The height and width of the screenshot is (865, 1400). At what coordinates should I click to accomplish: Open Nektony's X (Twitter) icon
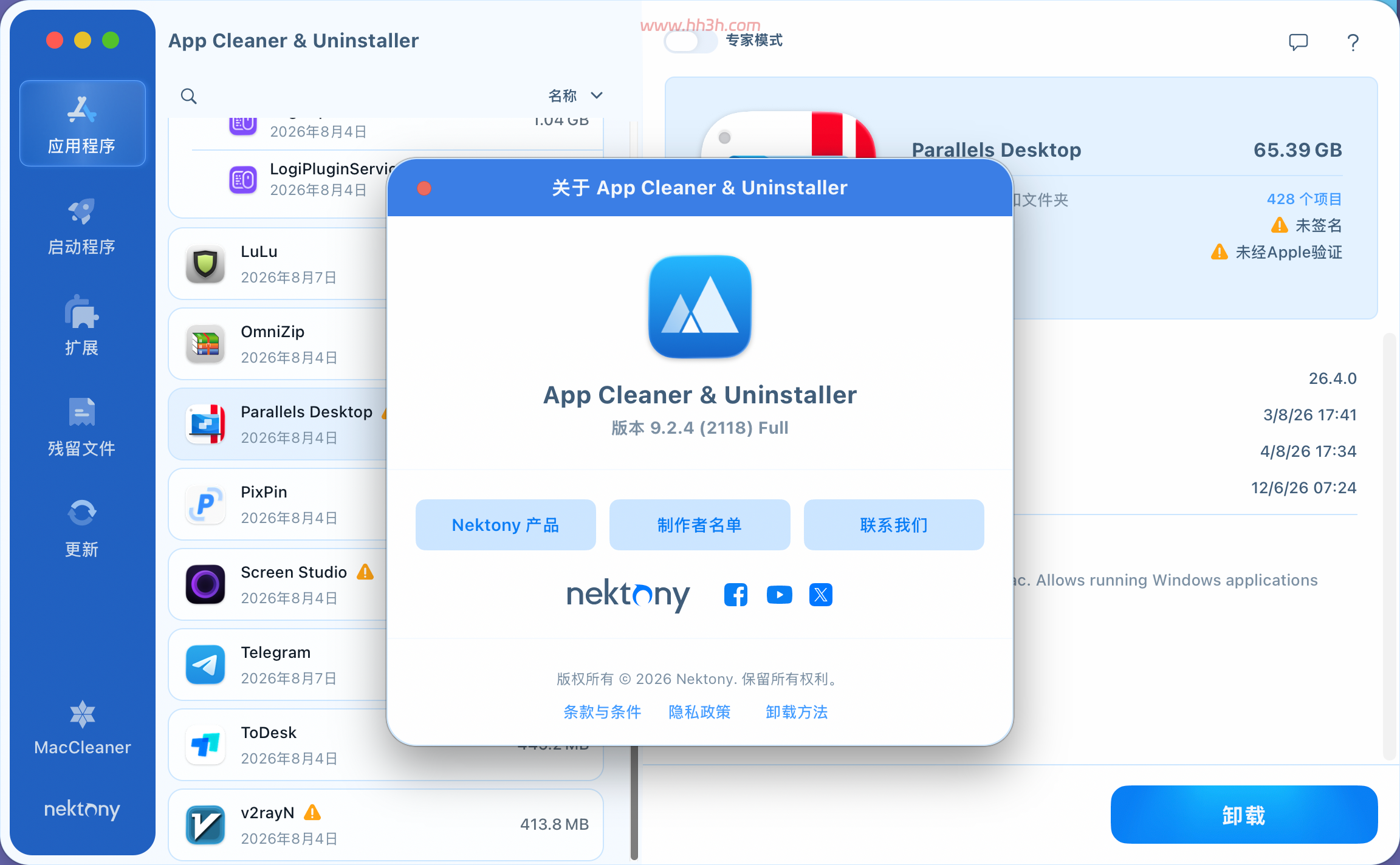(x=821, y=595)
